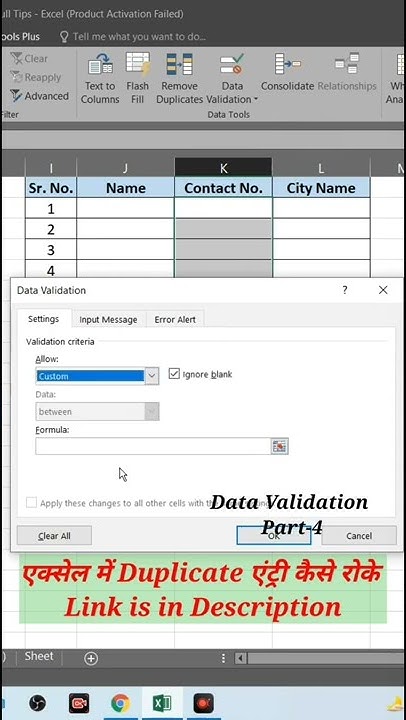Open the help question mark in dialog
Screen dimensions: 406x720
click(x=344, y=290)
